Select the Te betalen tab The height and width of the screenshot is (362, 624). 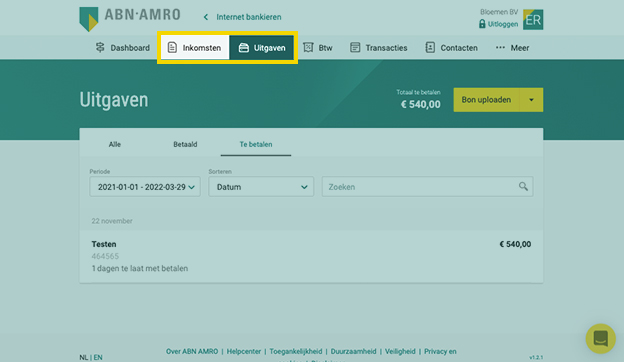click(x=256, y=144)
